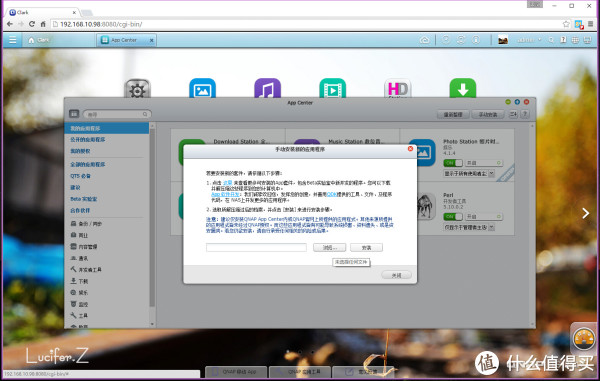Click 关闭 close button in dialog
600x381 pixels.
[396, 275]
